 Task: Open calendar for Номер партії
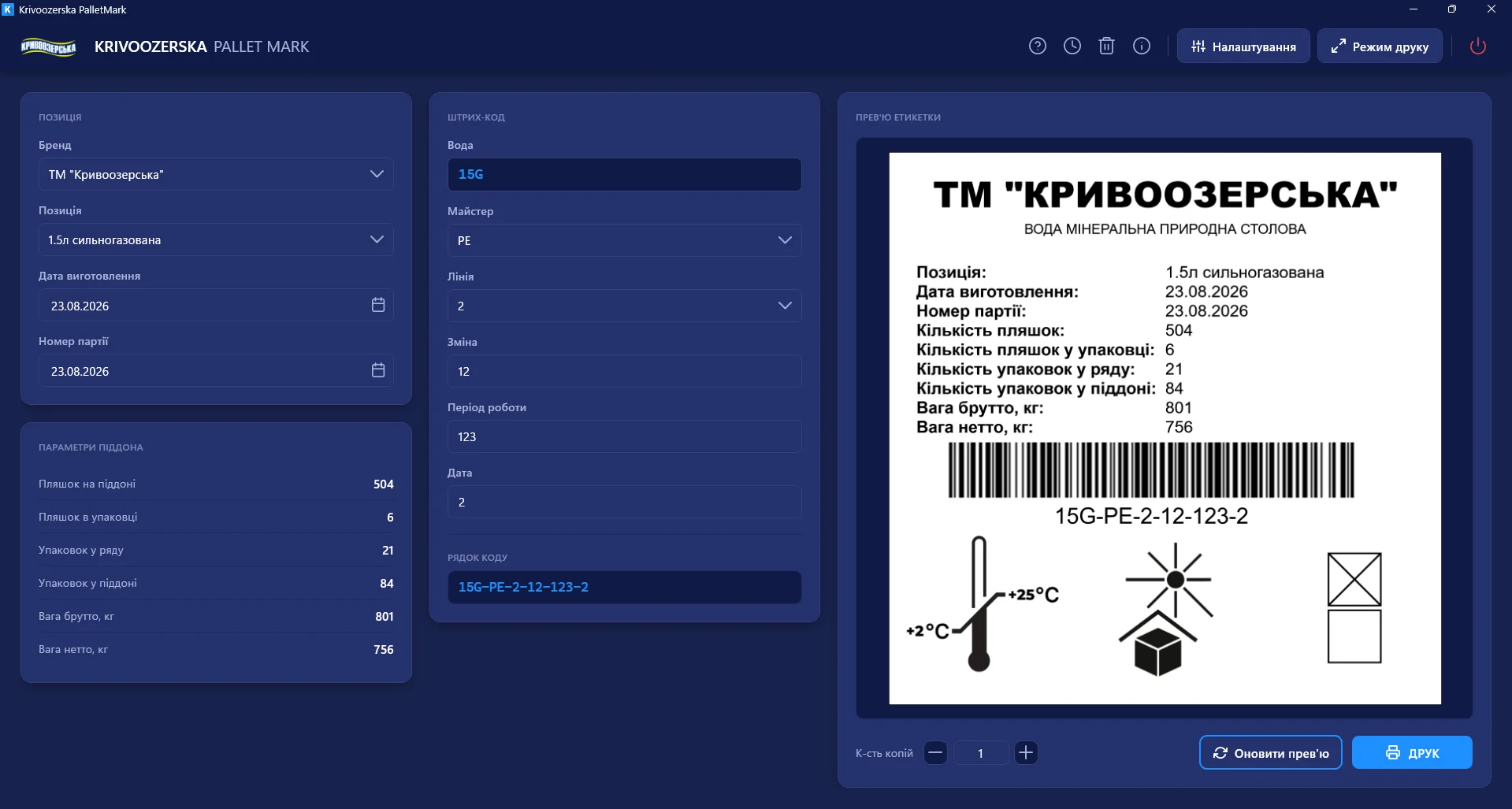tap(378, 370)
